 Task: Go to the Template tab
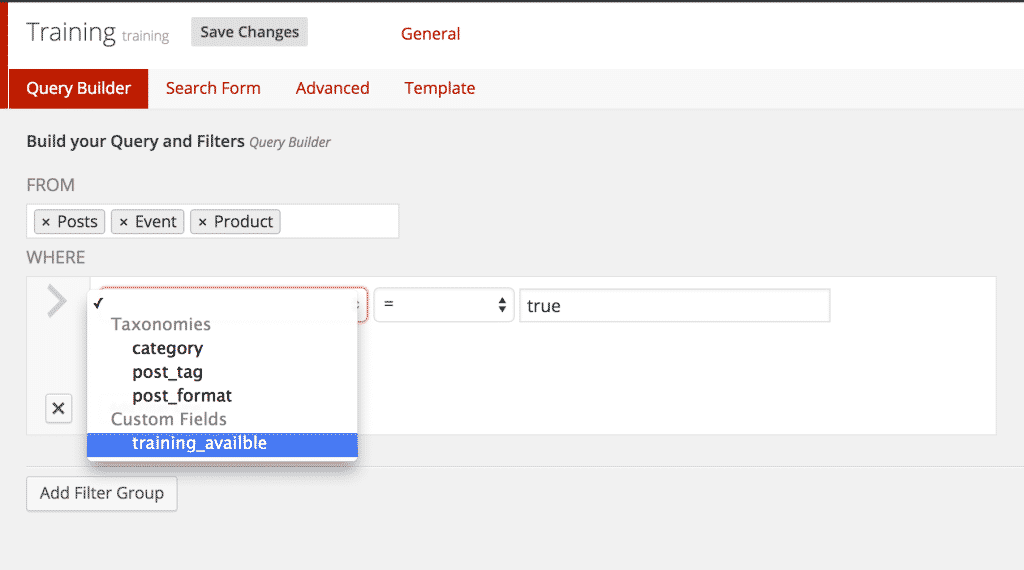(440, 89)
